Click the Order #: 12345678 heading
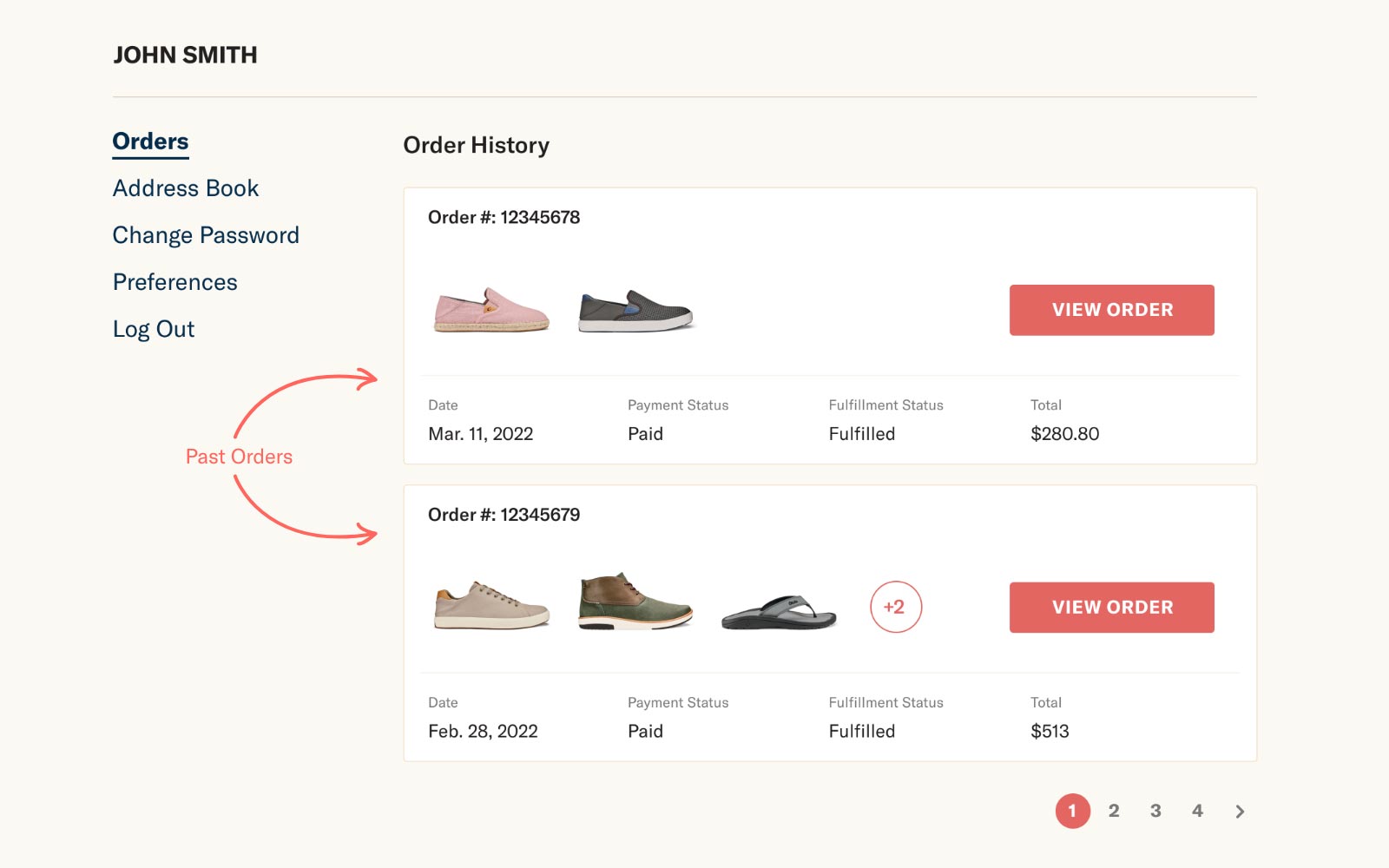 click(504, 217)
